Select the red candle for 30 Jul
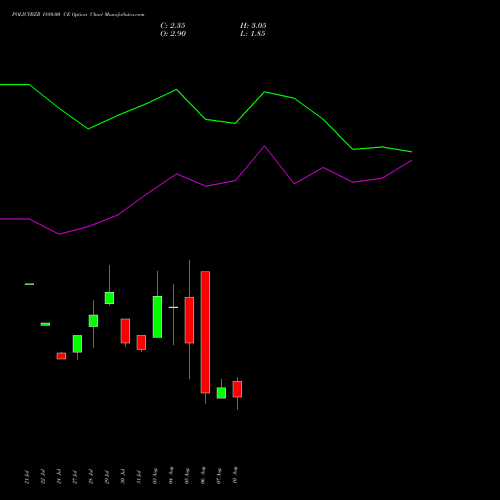This screenshot has width=500, height=500. [x=125, y=331]
